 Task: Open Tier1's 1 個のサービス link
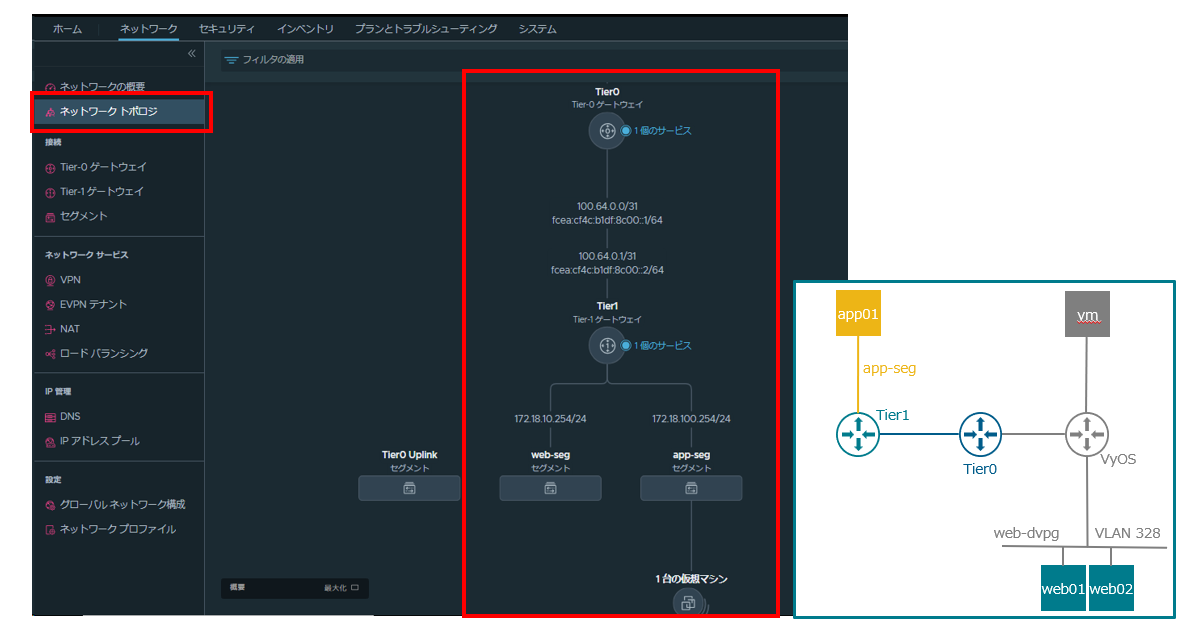coord(662,346)
